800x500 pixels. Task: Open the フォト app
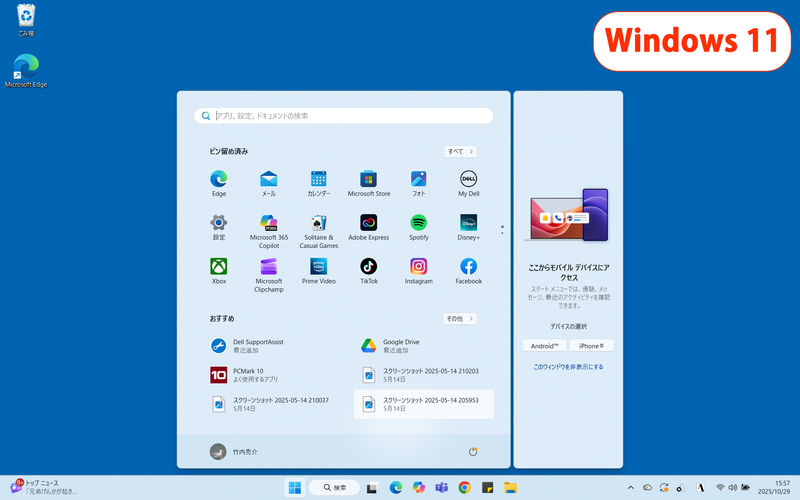tap(418, 183)
